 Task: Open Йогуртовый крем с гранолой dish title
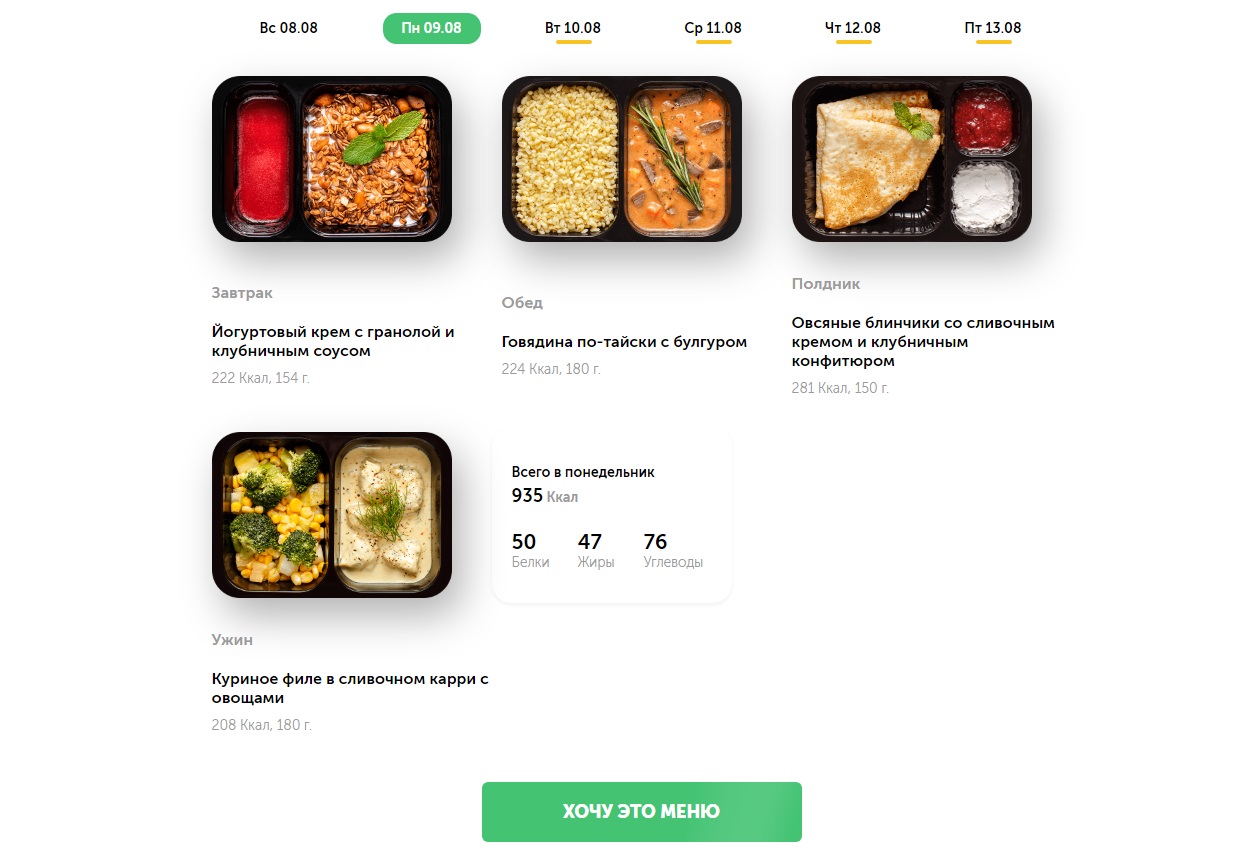tap(333, 341)
